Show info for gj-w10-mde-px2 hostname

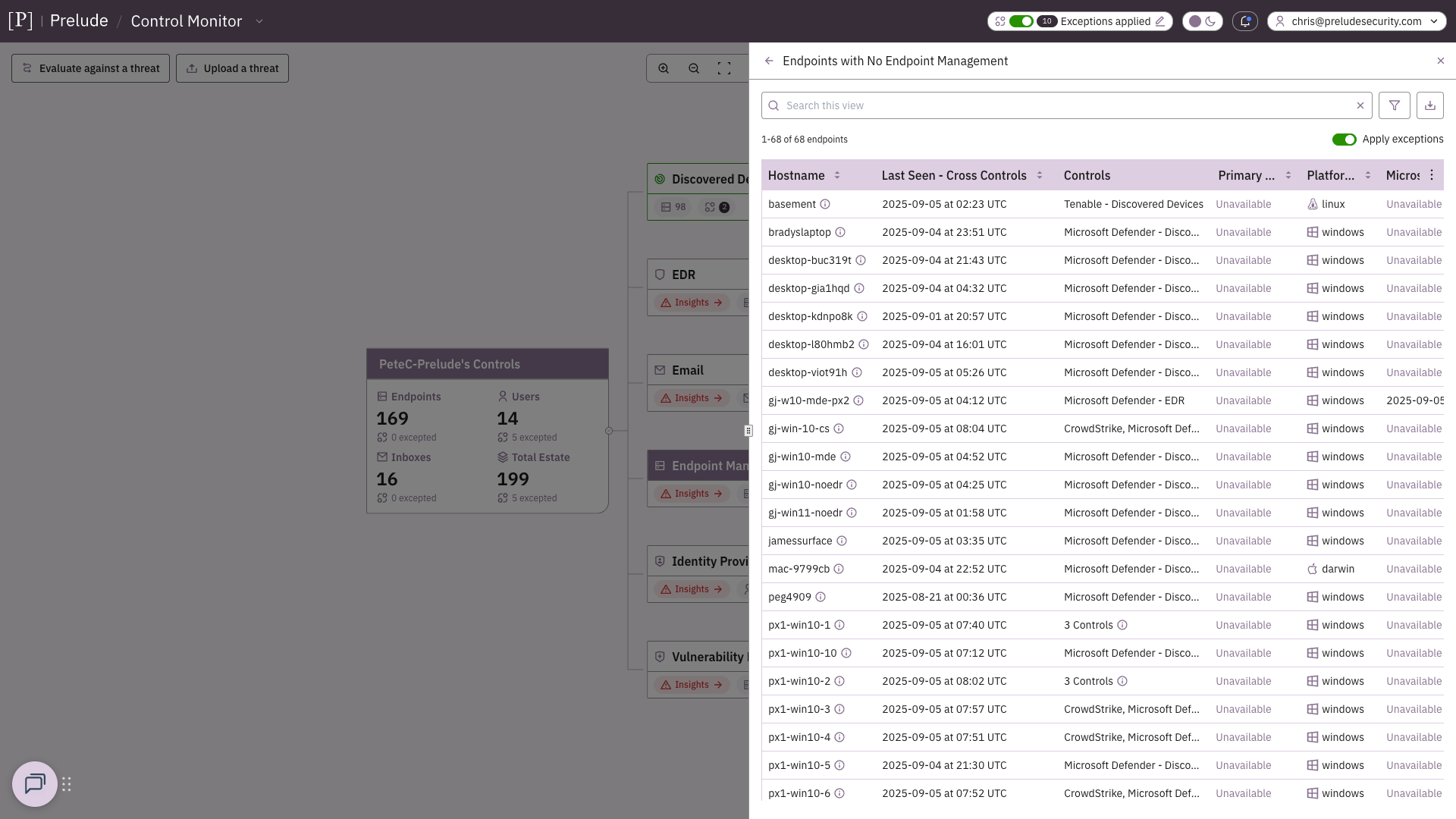(858, 400)
